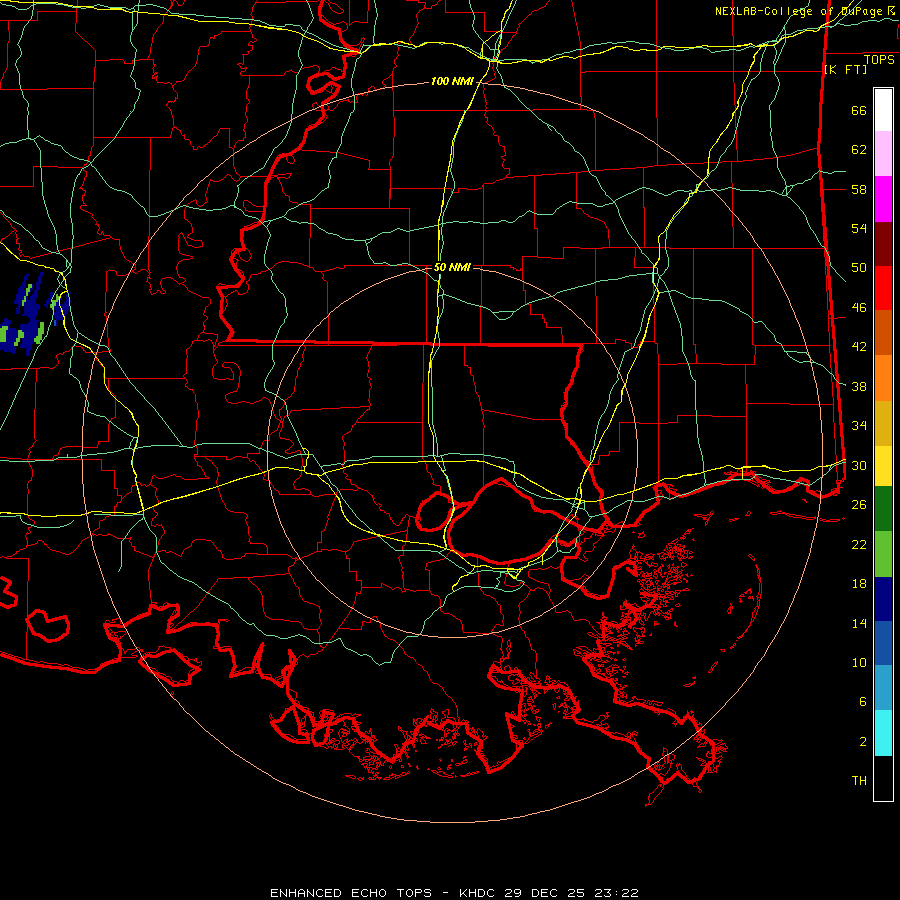The image size is (900, 900).
Task: Click the 54 legend value
Action: (x=859, y=228)
